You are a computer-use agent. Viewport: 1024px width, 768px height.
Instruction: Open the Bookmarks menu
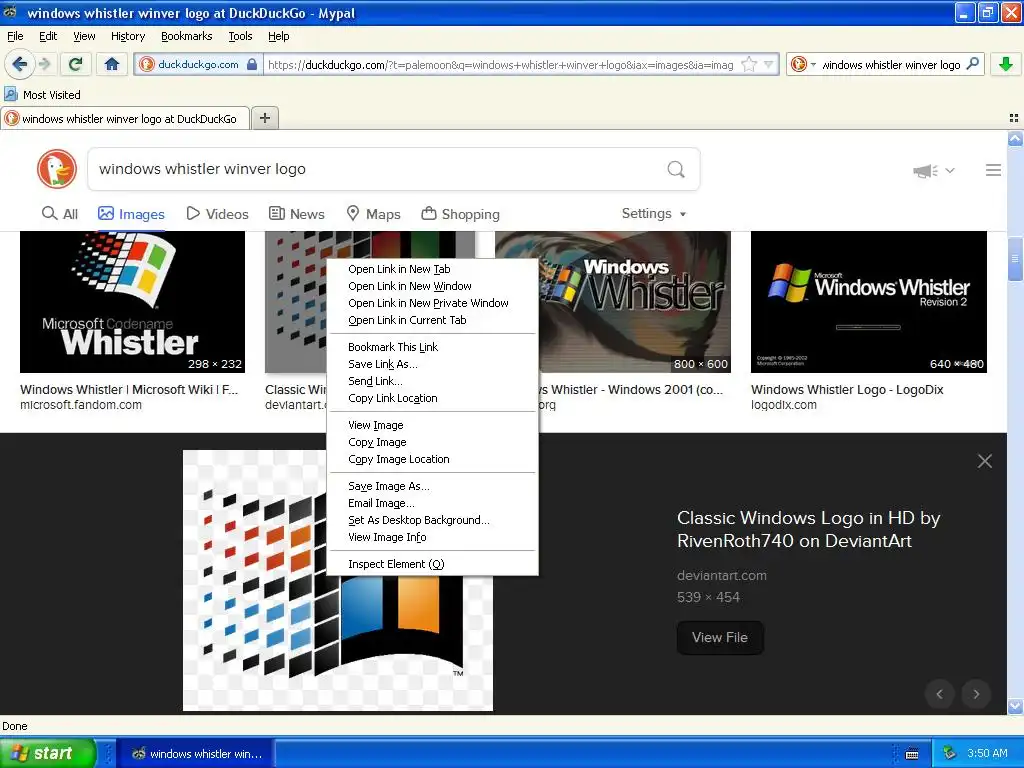pyautogui.click(x=187, y=36)
